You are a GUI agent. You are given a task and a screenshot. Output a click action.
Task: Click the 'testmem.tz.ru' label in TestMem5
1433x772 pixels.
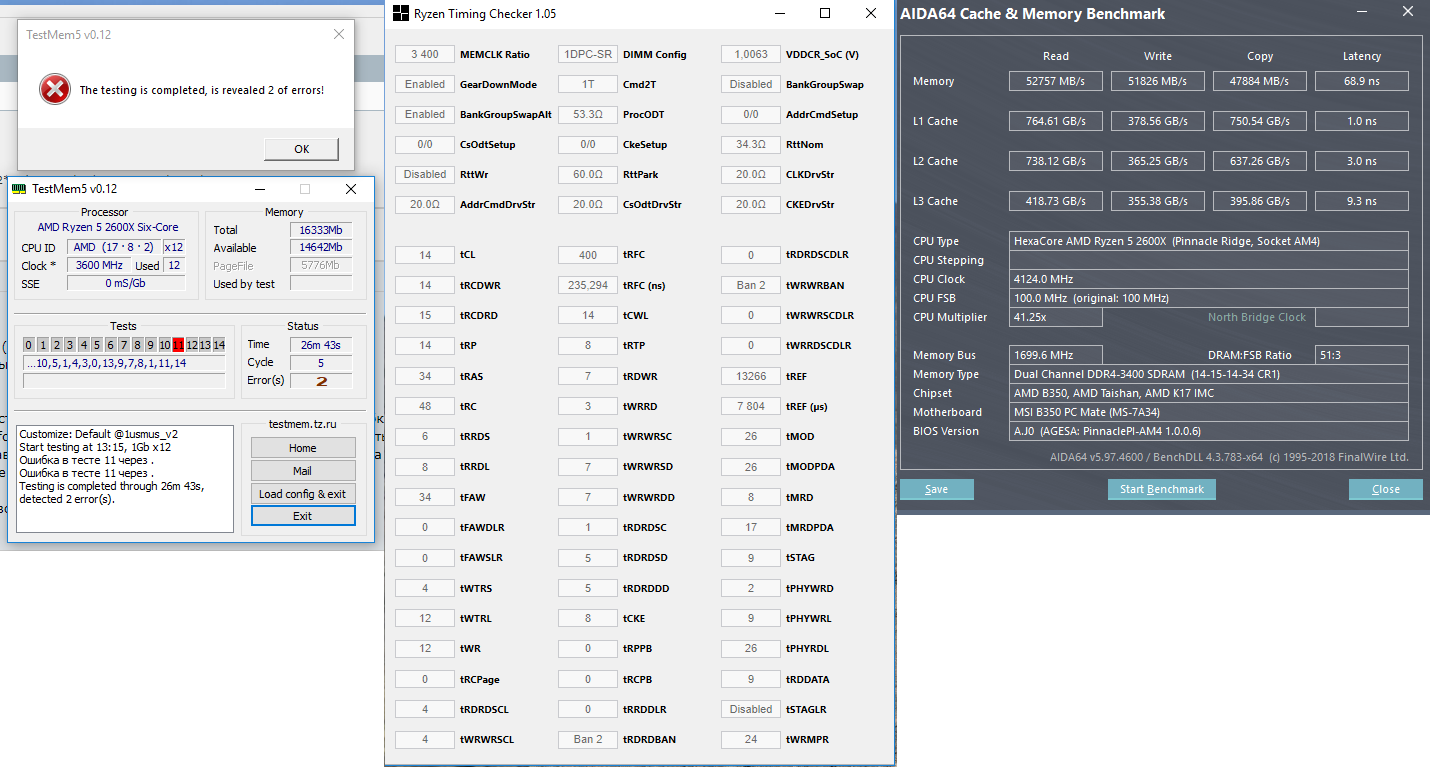tap(303, 424)
